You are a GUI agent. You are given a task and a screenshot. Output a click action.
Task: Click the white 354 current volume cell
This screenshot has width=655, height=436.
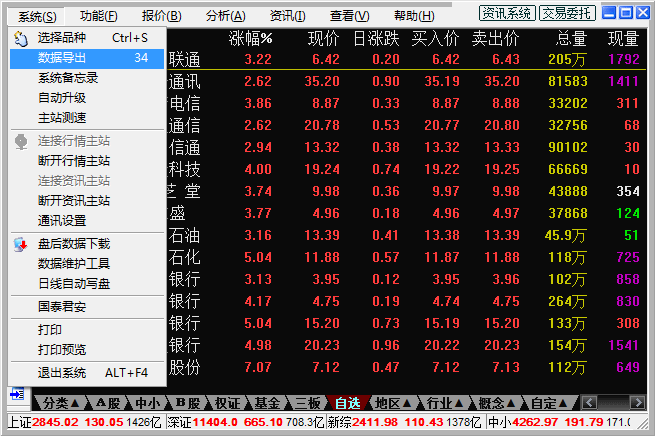[628, 191]
